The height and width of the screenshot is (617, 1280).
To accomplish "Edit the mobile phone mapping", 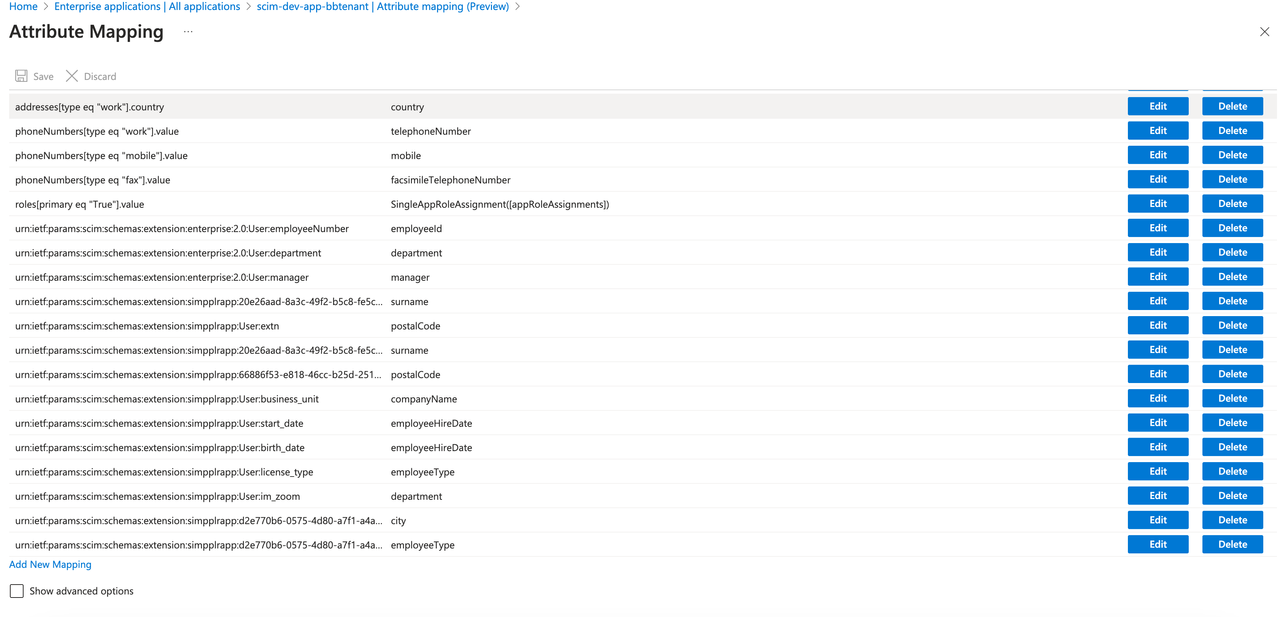I will pos(1157,155).
